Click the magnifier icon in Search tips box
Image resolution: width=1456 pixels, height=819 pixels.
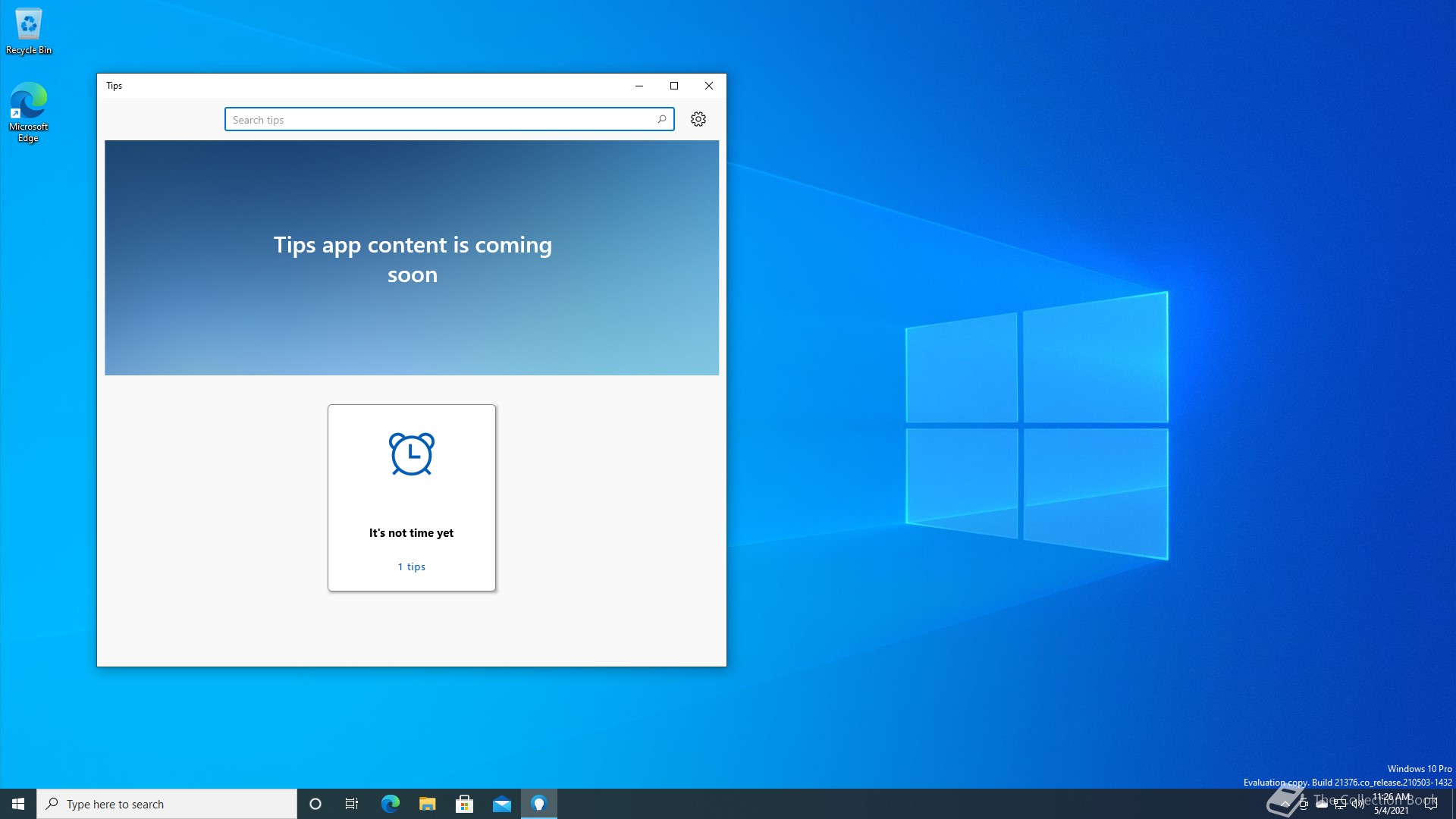click(x=662, y=119)
